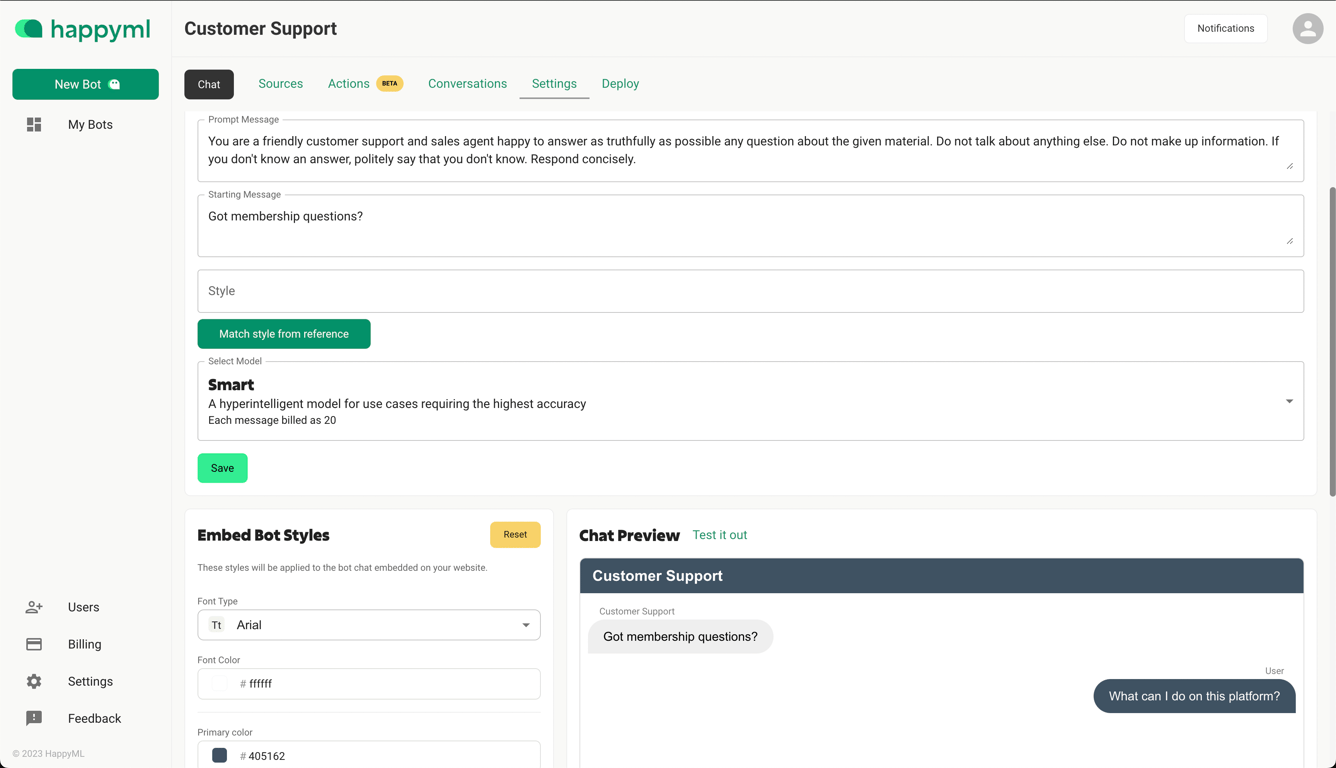Open the user account avatar

pos(1307,29)
